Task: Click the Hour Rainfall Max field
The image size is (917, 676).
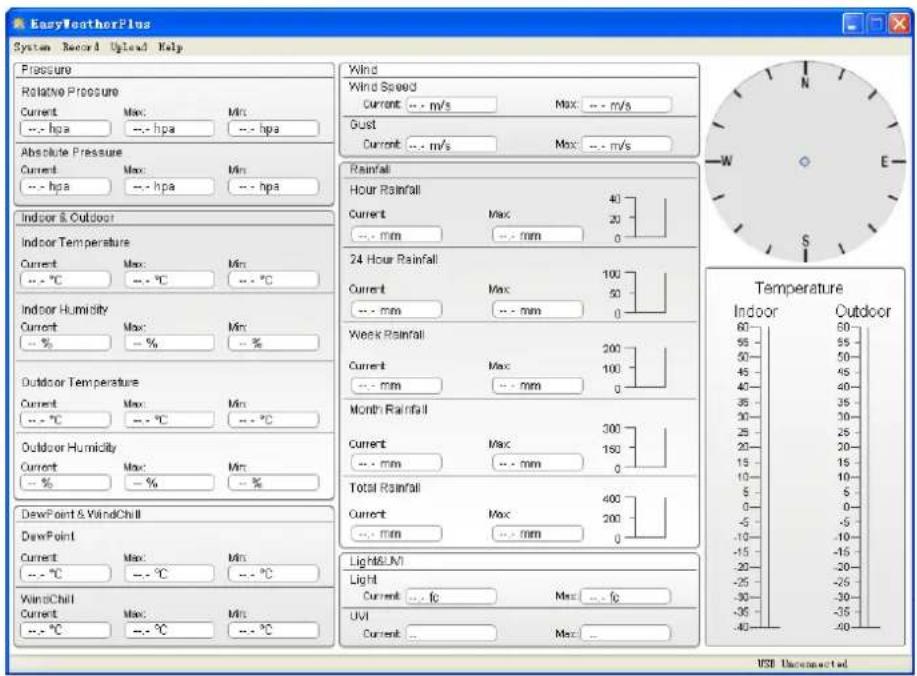Action: point(538,235)
